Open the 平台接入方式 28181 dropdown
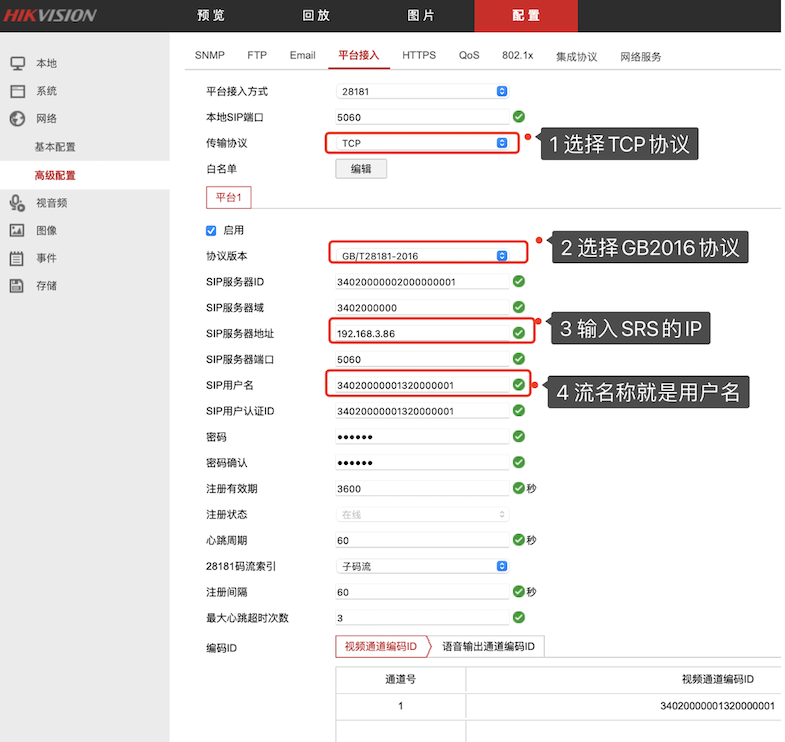This screenshot has width=785, height=742. (x=423, y=91)
